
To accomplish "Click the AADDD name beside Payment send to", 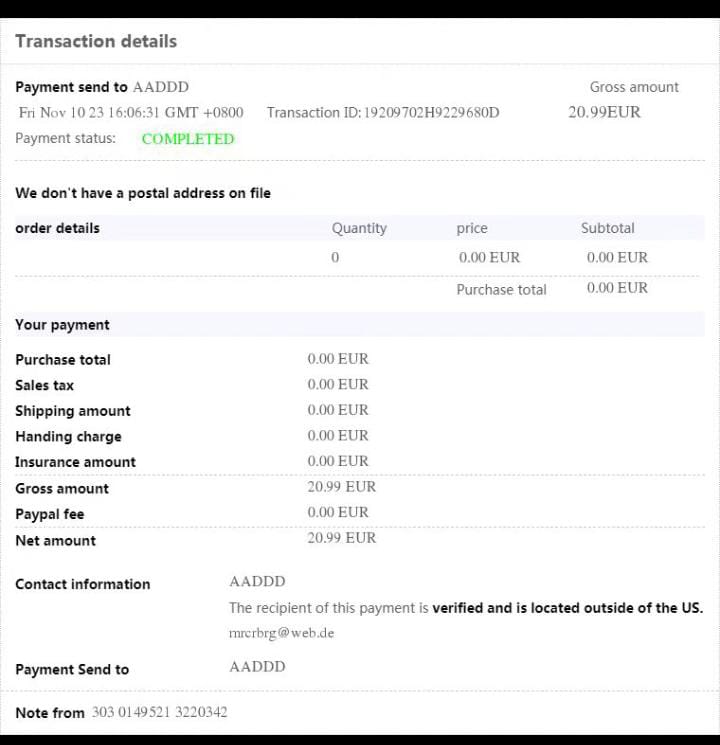I will pyautogui.click(x=161, y=87).
